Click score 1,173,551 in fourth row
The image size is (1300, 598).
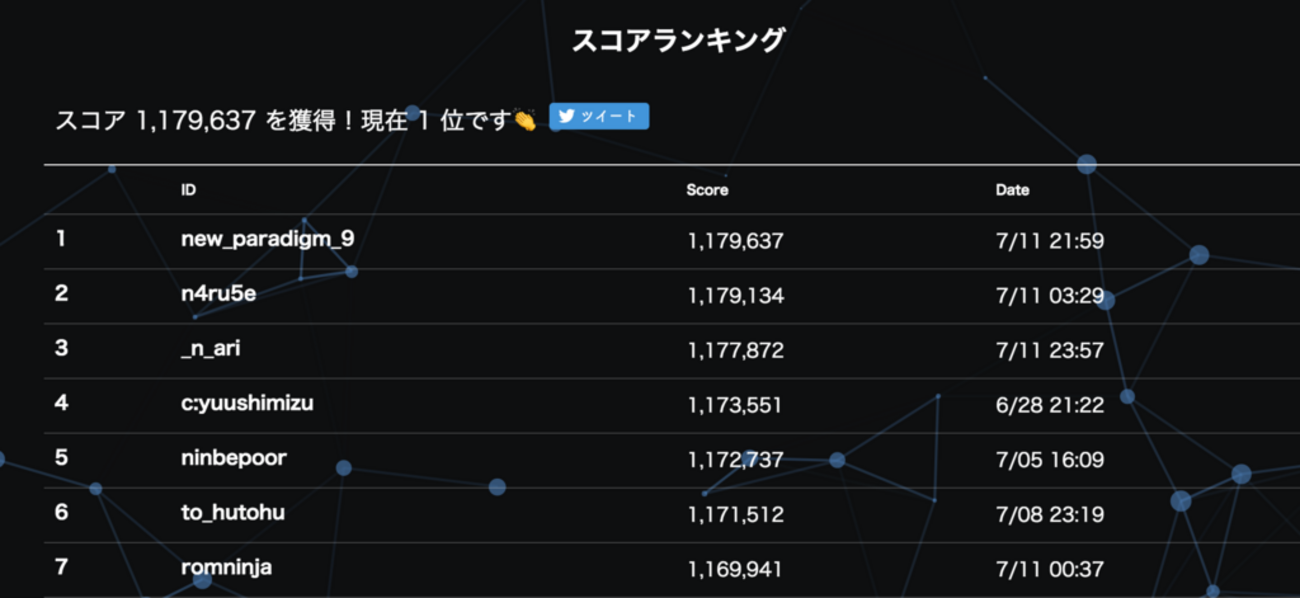[x=735, y=405]
